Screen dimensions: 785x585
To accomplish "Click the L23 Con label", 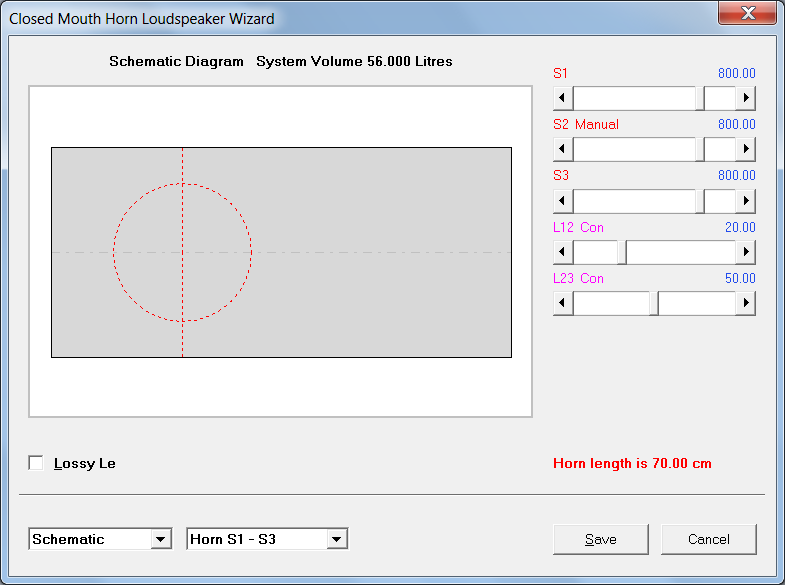I will pos(578,279).
